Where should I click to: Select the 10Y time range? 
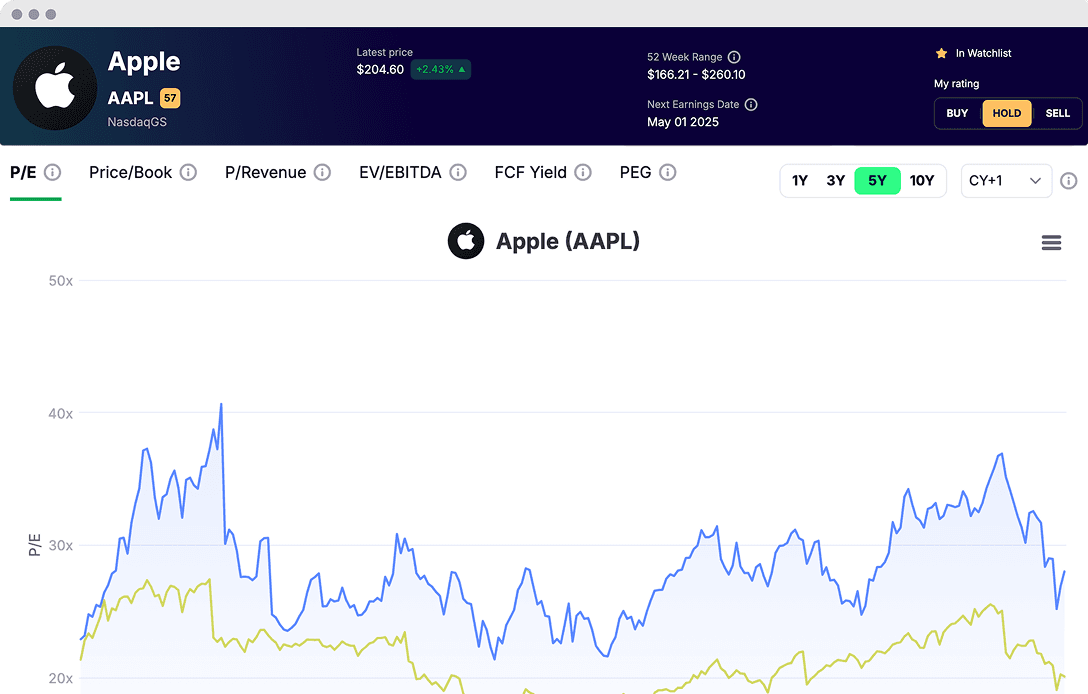(921, 180)
